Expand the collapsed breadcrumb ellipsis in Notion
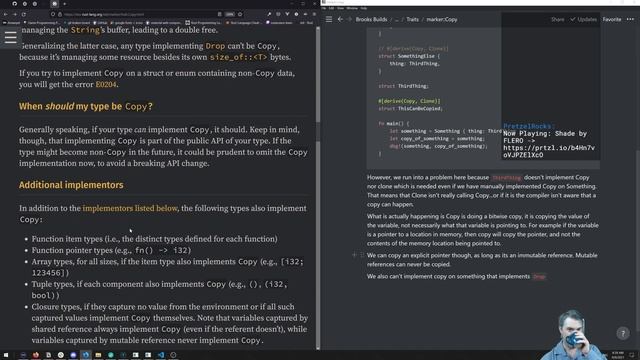The height and width of the screenshot is (360, 640). 397,19
